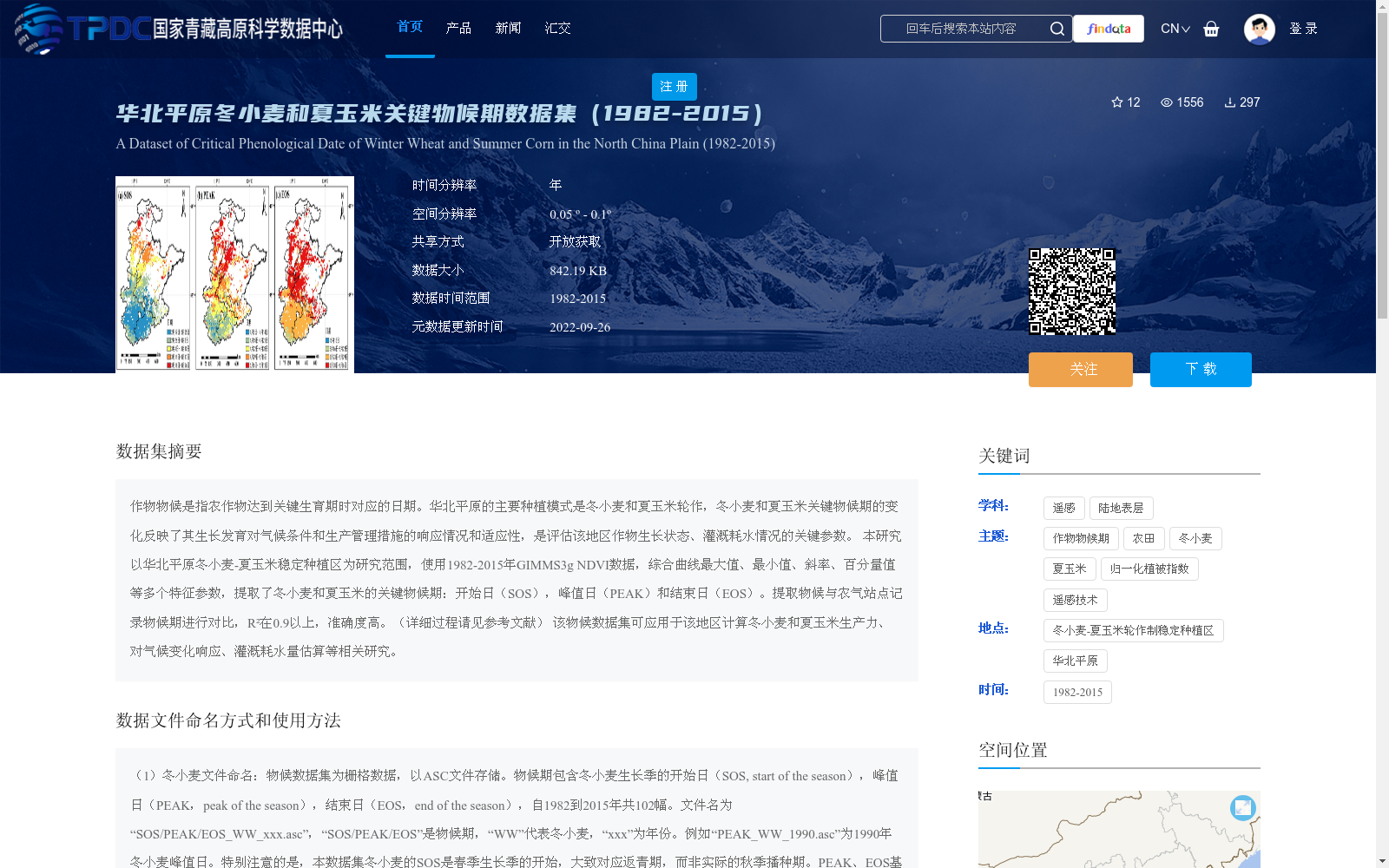1389x868 pixels.
Task: Select the 遥感 keyword tag
Action: tap(1063, 509)
